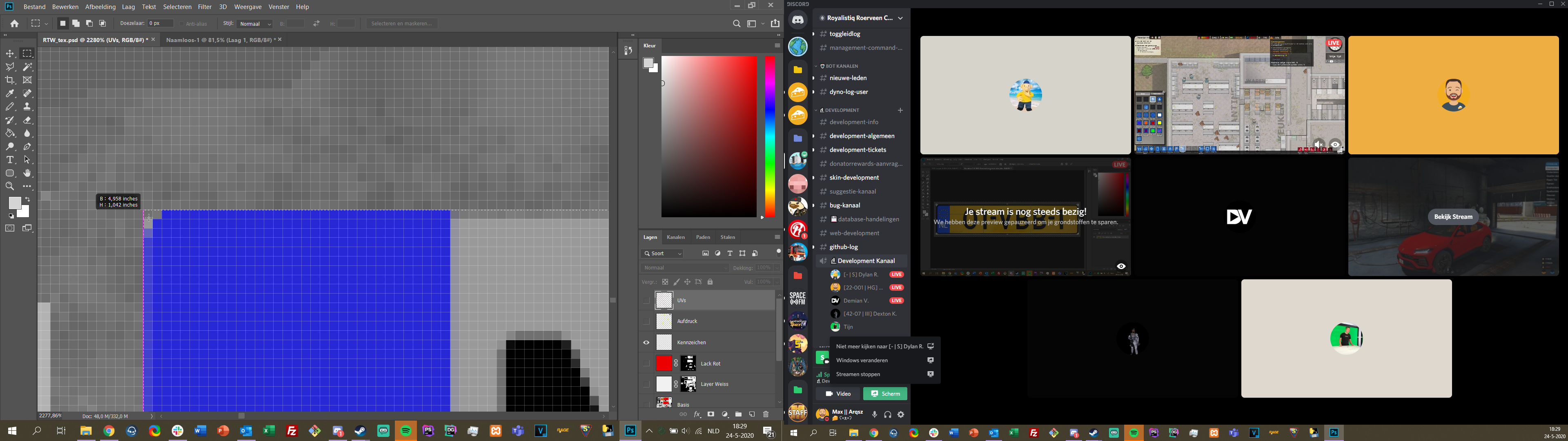Show the Lack Rot layer
The width and height of the screenshot is (1568, 441).
(x=646, y=364)
